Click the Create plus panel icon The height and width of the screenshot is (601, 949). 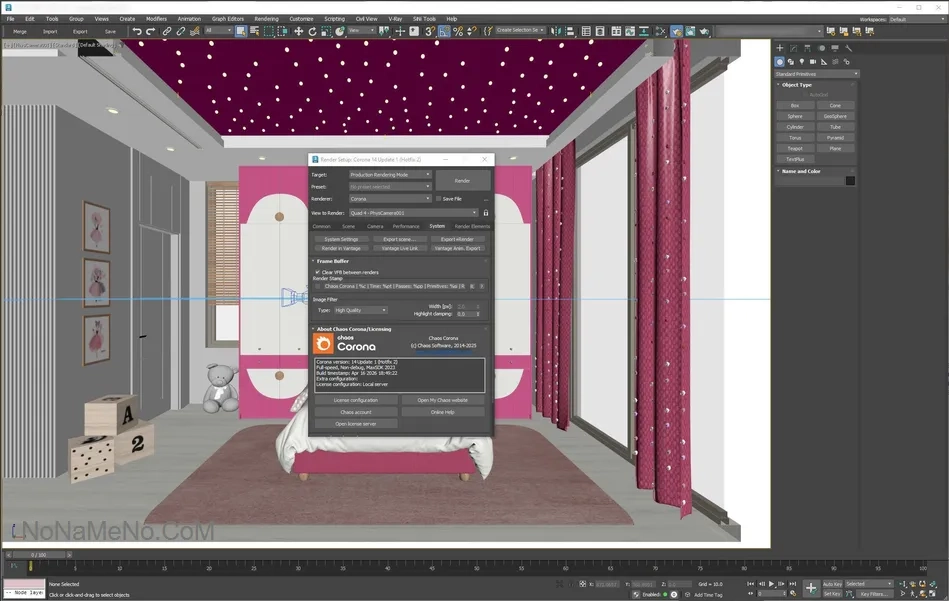click(x=780, y=48)
